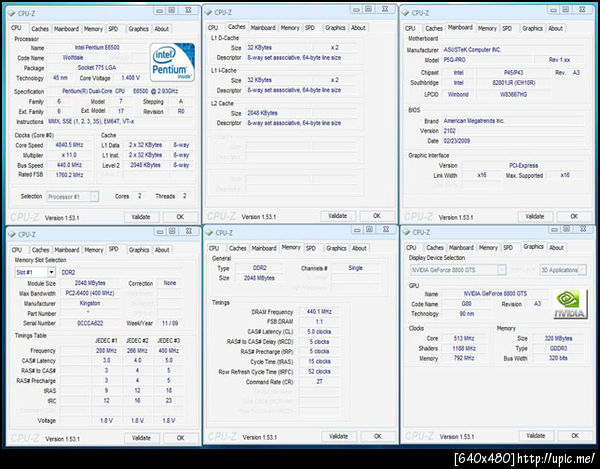
Task: Click the Core Voltage value 1.408 V
Action: tap(130, 78)
